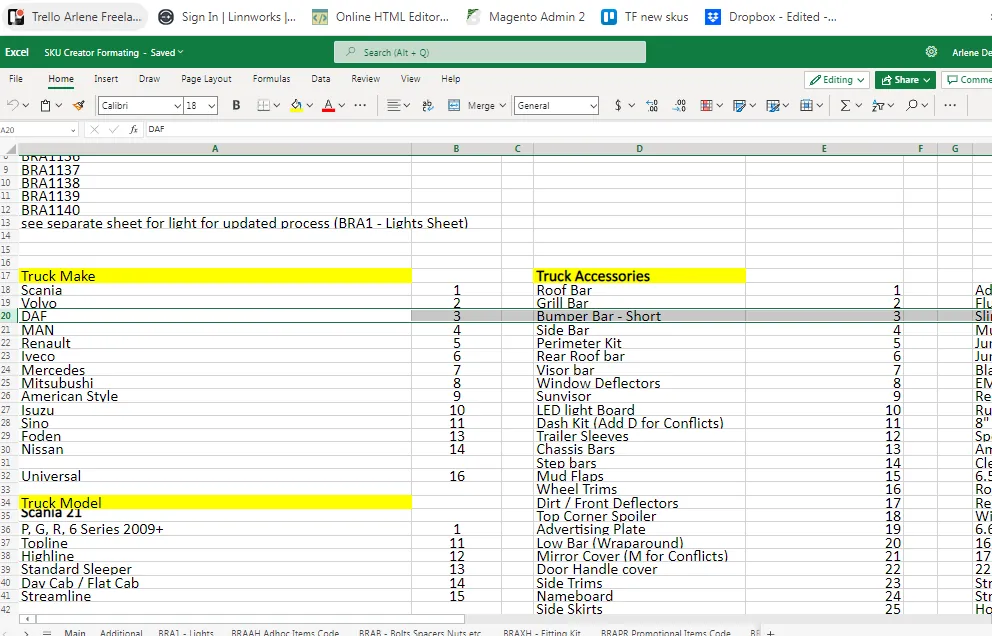Select the Truck Accessories header cell
This screenshot has height=636, width=992.
click(x=640, y=276)
